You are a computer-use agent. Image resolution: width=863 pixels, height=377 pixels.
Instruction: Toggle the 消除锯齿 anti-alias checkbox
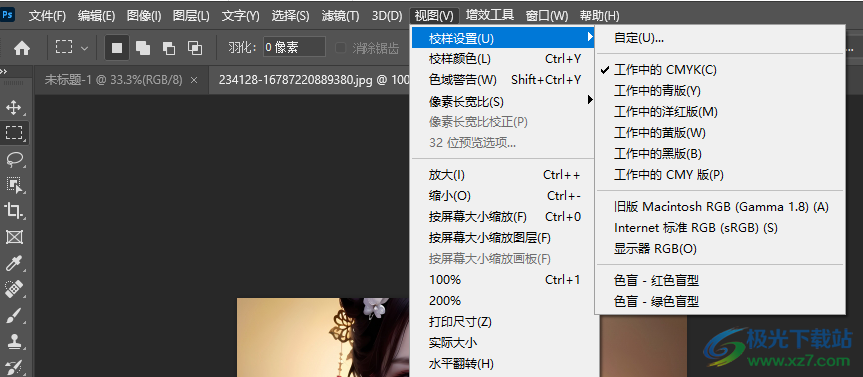coord(341,48)
